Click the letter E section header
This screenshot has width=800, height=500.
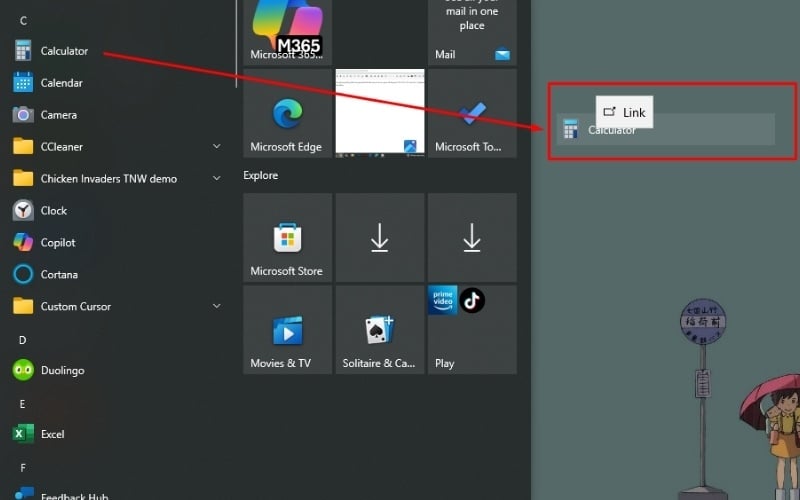tap(22, 404)
